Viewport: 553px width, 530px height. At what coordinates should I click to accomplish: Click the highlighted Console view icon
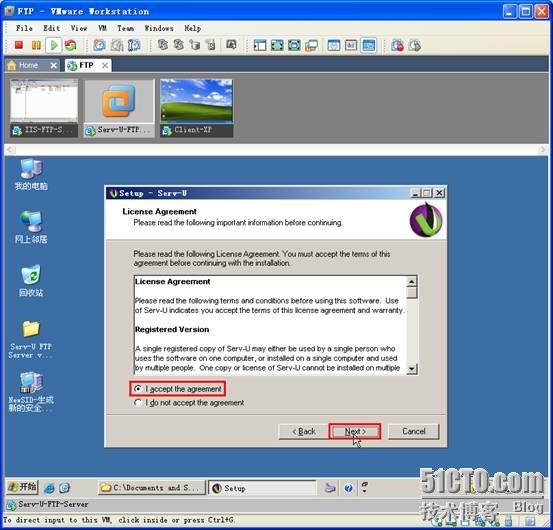point(369,45)
